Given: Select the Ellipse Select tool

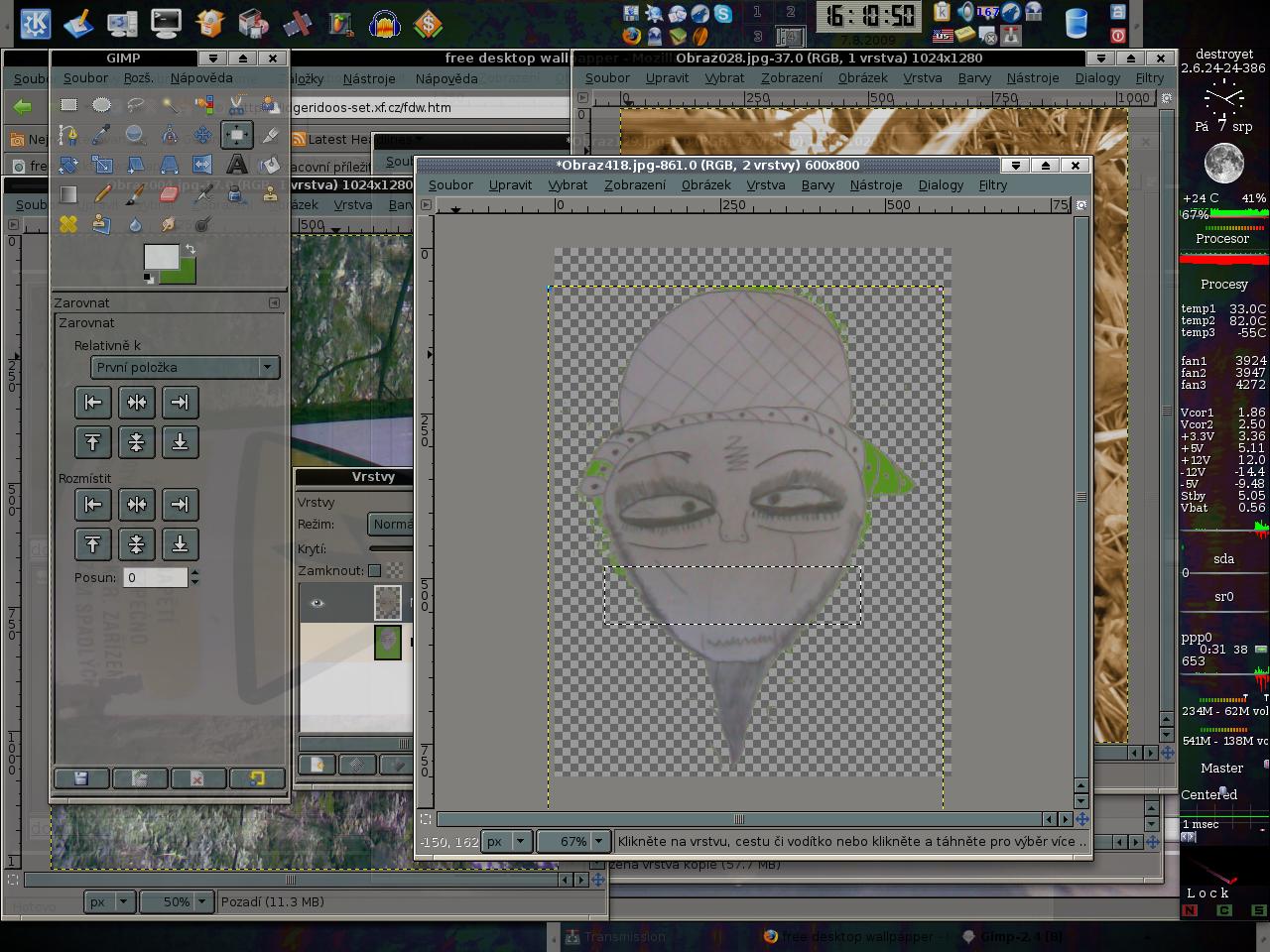Looking at the screenshot, I should (x=102, y=104).
